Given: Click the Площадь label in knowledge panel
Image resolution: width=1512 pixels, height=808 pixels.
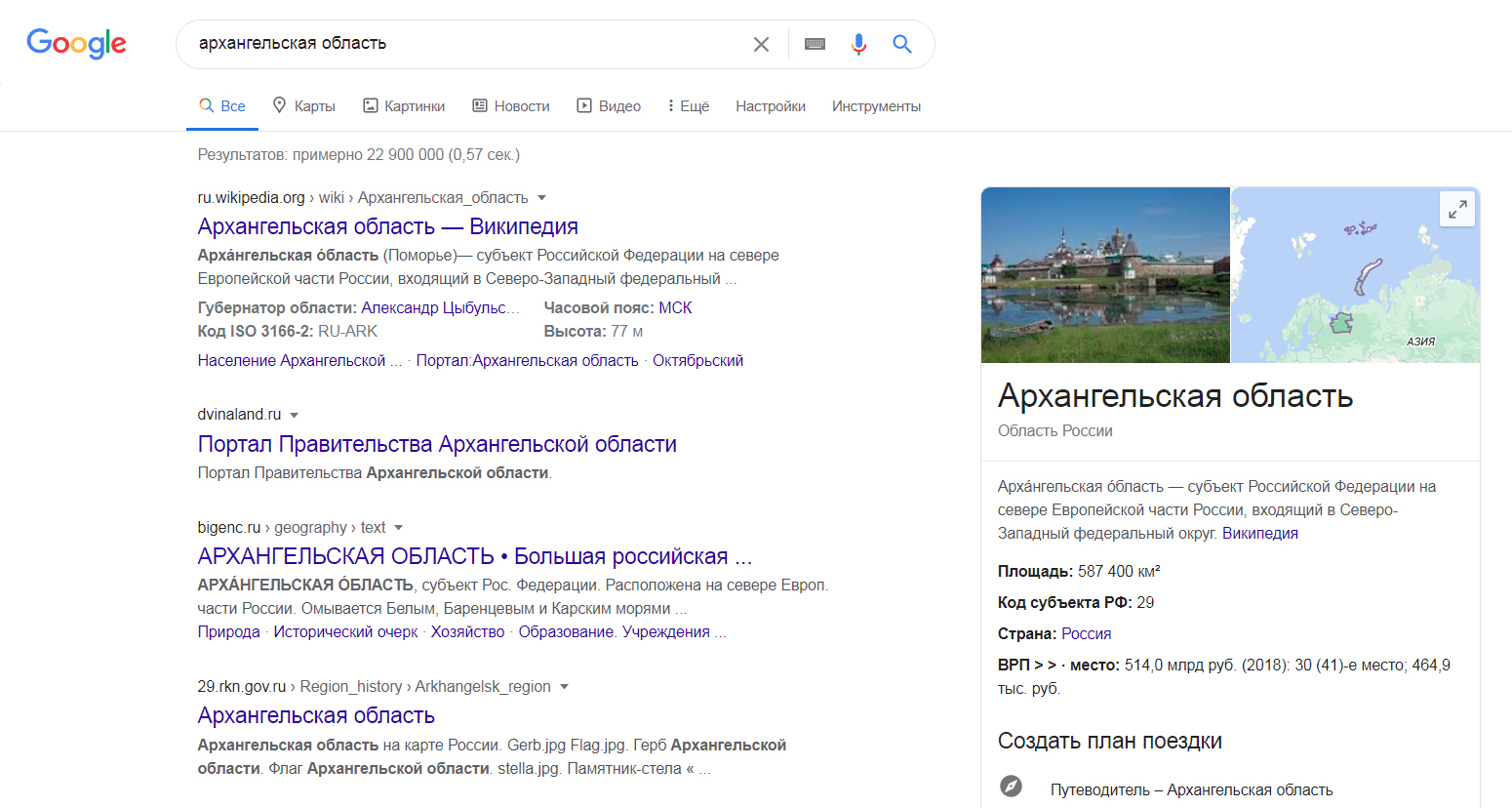Looking at the screenshot, I should click(x=1035, y=571).
